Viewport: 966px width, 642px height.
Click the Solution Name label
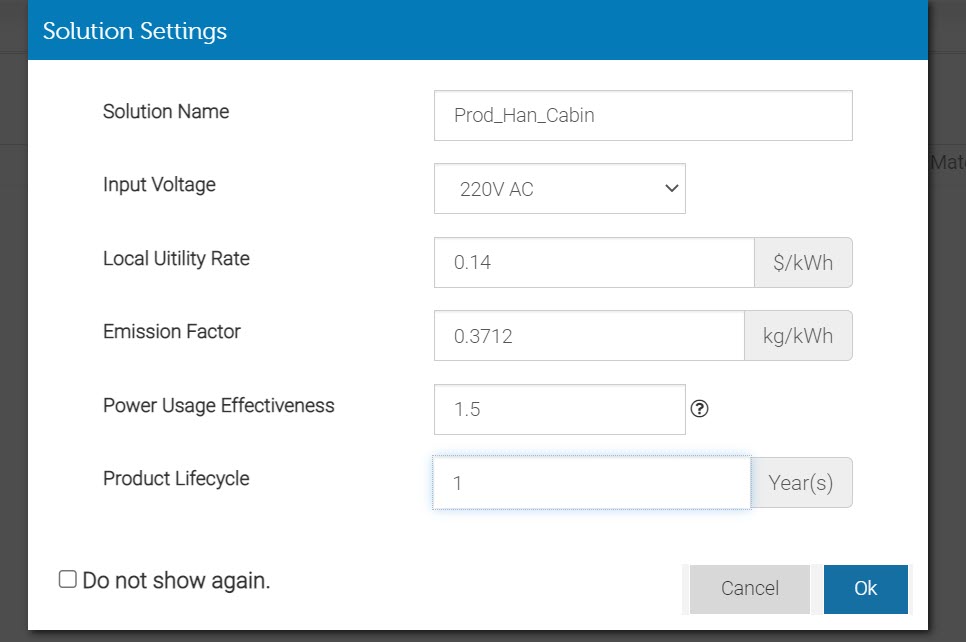coord(166,112)
